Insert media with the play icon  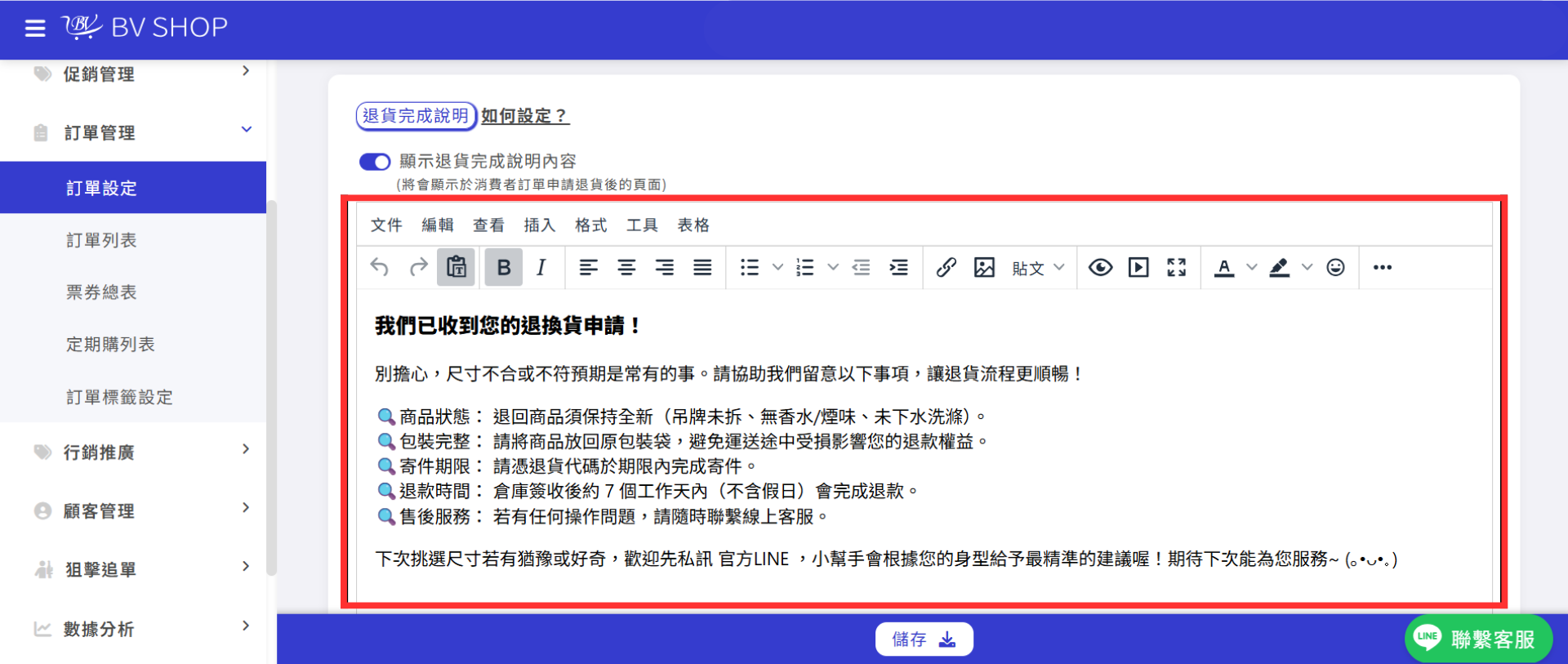pos(1138,267)
